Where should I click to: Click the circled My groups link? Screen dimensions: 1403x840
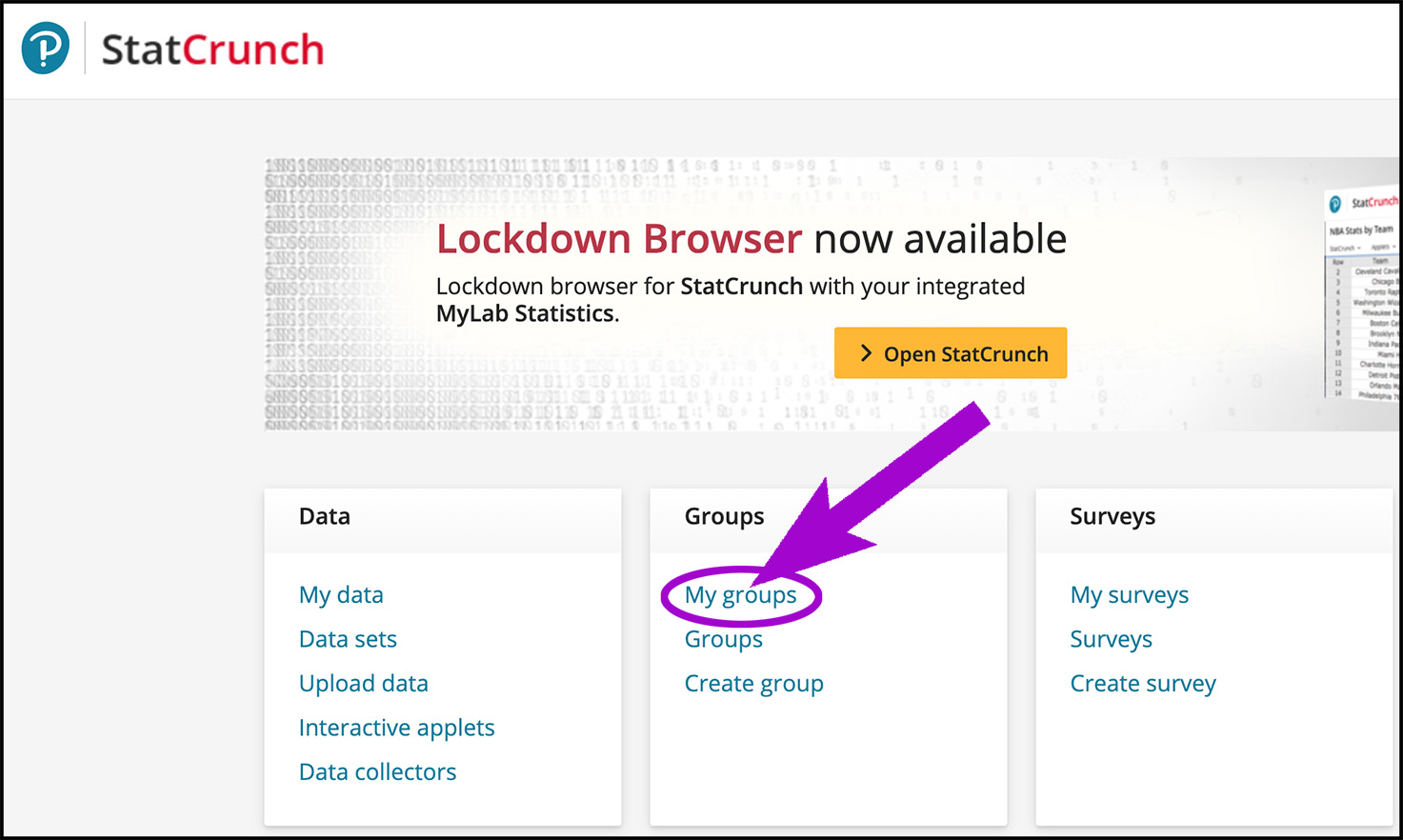pyautogui.click(x=740, y=595)
